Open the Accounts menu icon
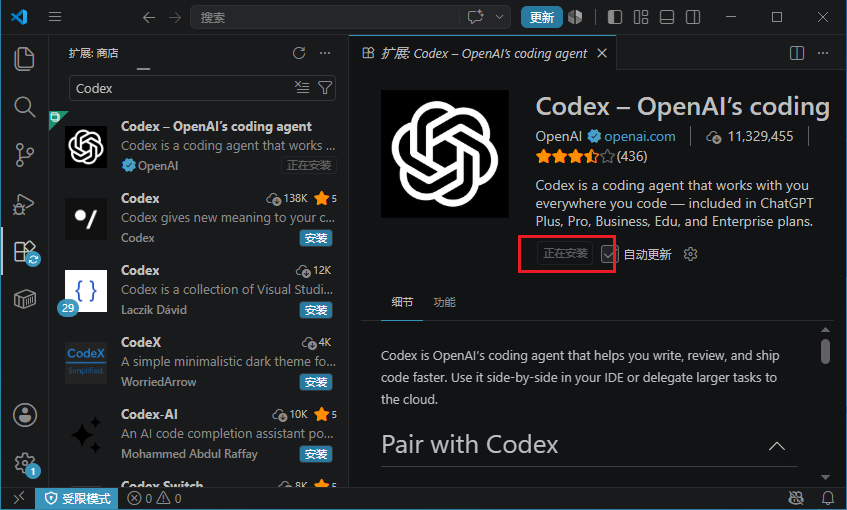This screenshot has width=847, height=510. [x=25, y=415]
